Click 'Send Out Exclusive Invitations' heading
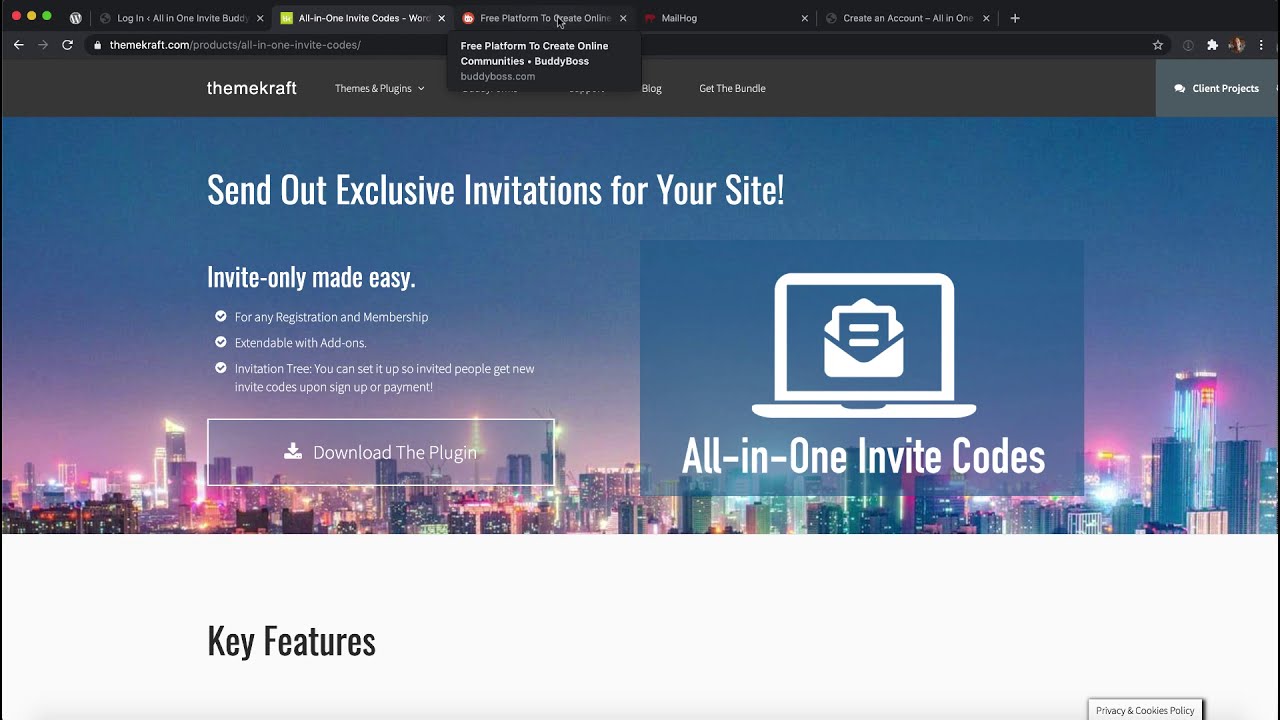 pyautogui.click(x=495, y=190)
